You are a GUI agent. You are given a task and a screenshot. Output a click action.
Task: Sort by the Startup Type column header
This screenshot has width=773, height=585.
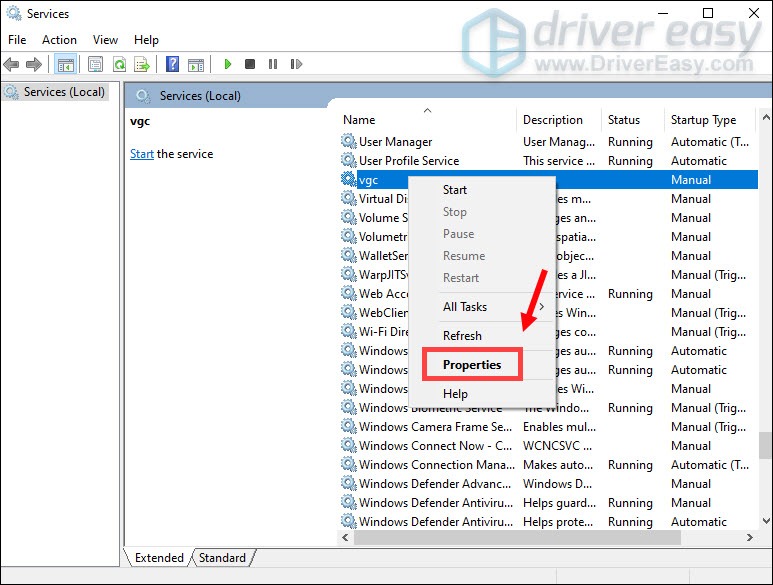703,120
